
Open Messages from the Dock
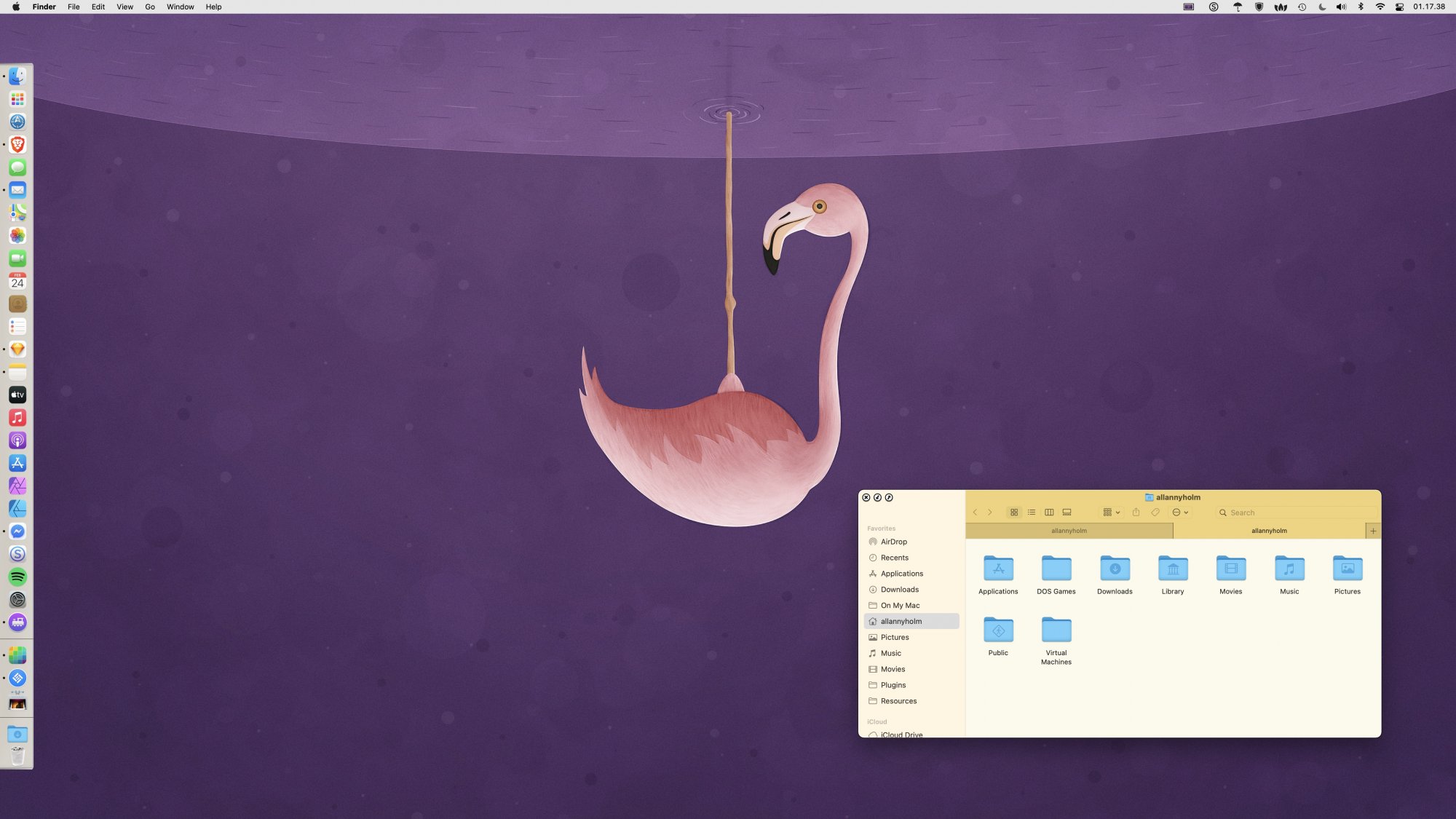(x=17, y=167)
